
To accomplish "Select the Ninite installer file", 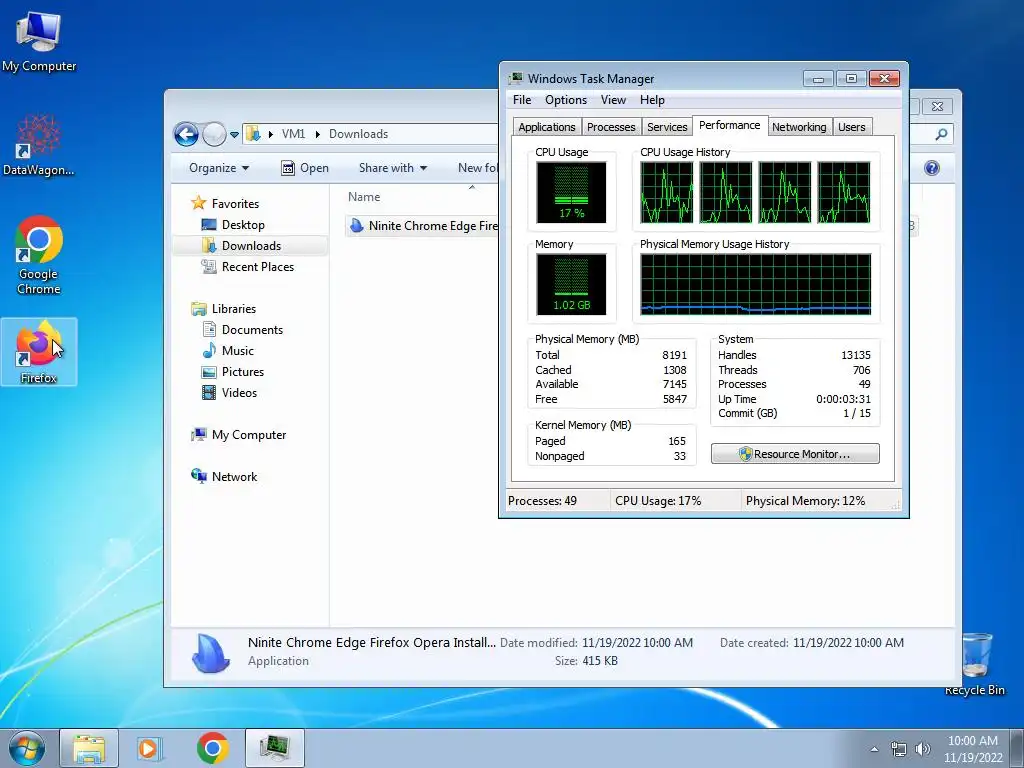I will point(424,225).
